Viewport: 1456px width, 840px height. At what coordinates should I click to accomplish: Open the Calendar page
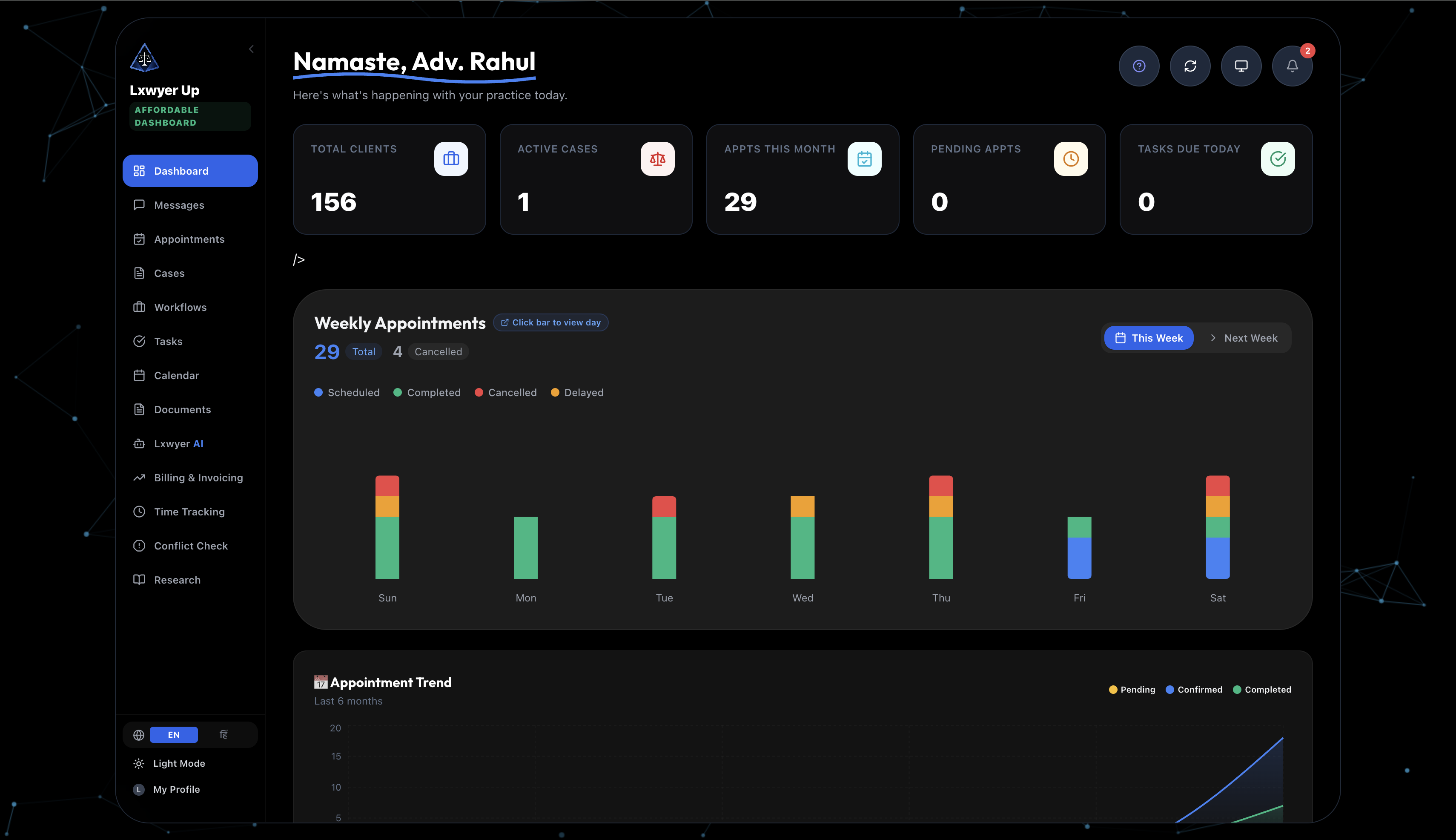pos(190,375)
